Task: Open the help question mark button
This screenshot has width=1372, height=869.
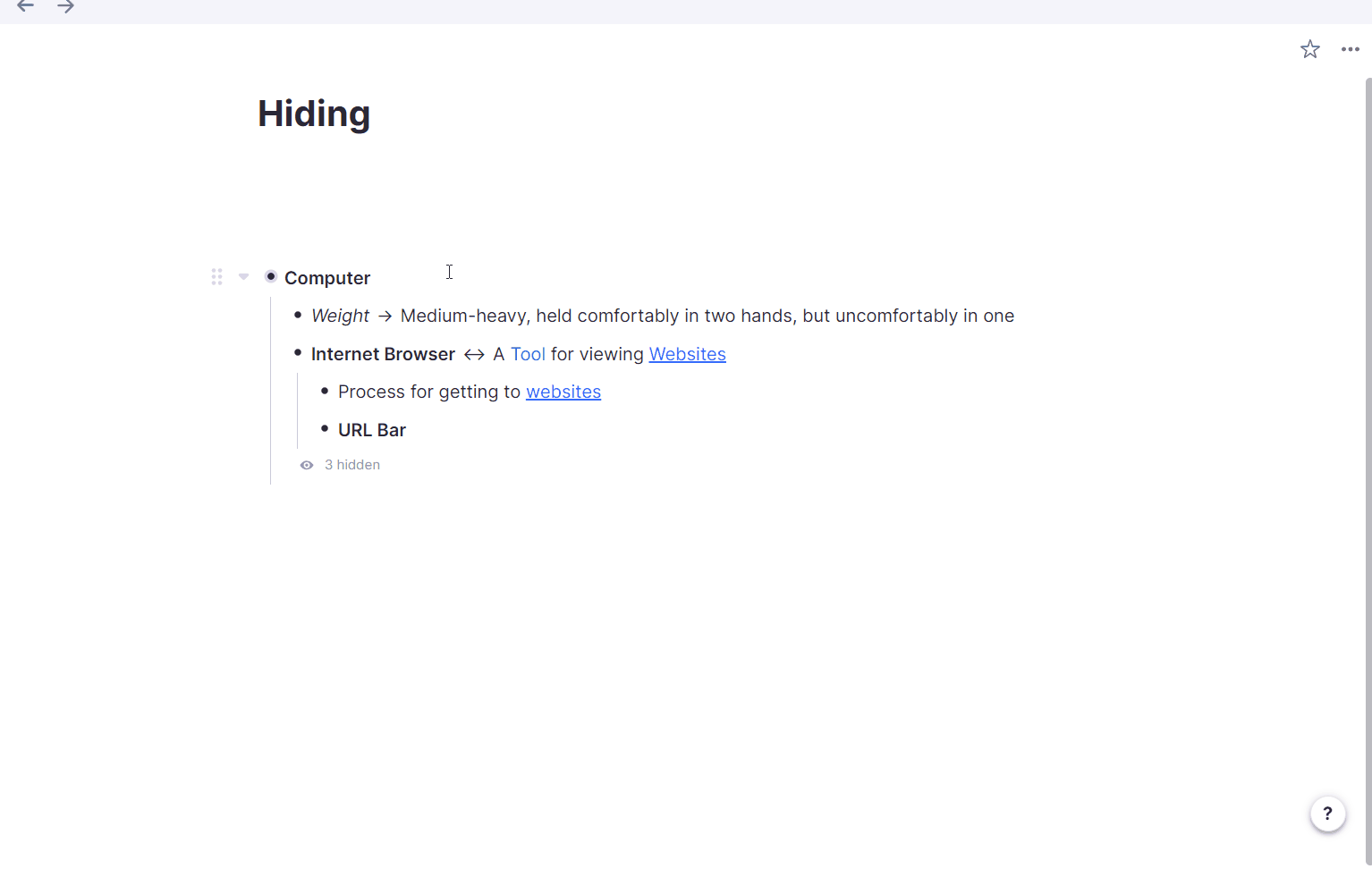Action: point(1327,814)
